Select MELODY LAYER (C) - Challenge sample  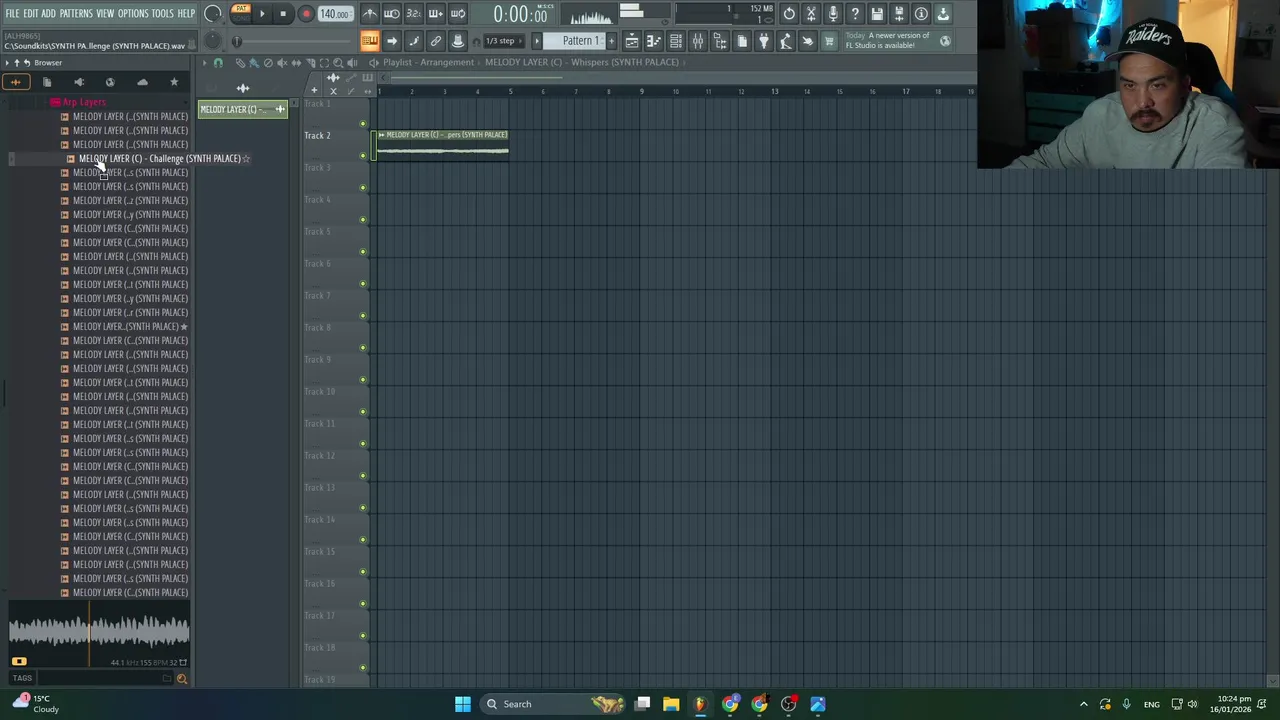click(159, 158)
